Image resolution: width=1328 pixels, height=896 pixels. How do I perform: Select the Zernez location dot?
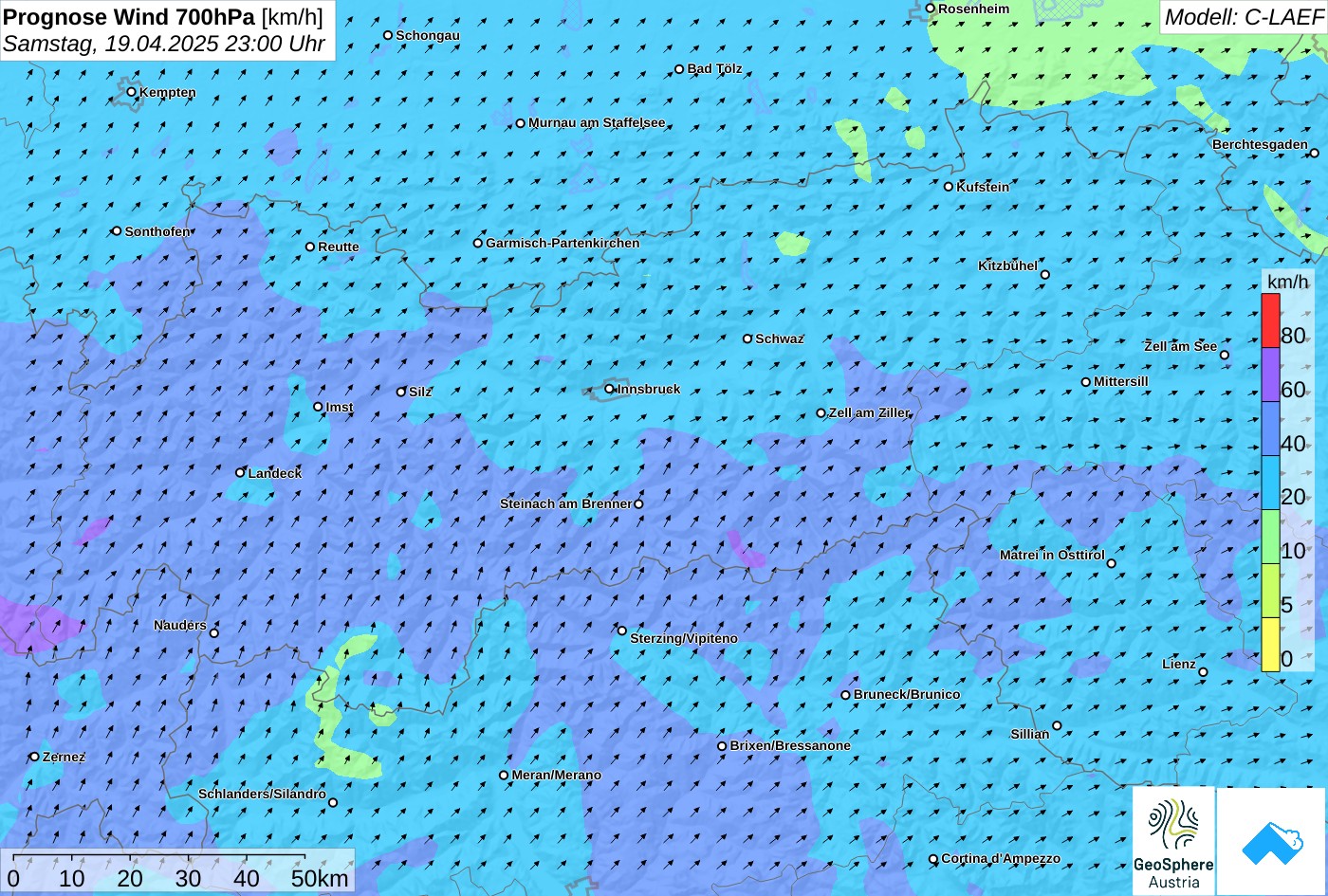pyautogui.click(x=34, y=757)
